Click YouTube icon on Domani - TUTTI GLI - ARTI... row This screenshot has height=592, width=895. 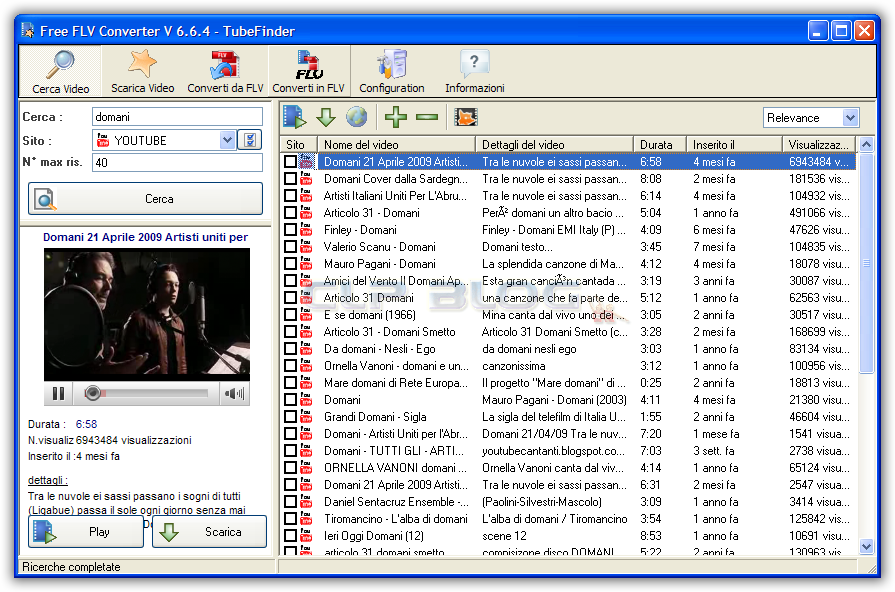click(306, 451)
